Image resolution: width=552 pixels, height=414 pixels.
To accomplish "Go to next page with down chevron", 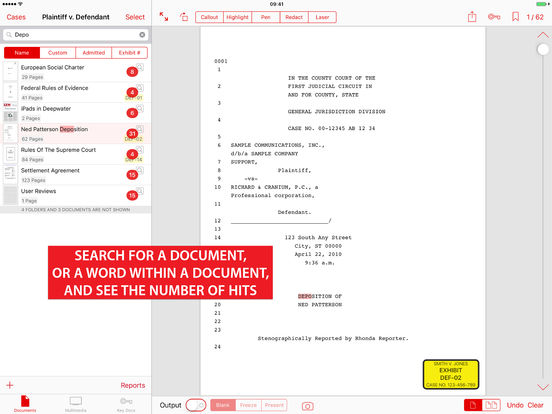I will click(543, 387).
